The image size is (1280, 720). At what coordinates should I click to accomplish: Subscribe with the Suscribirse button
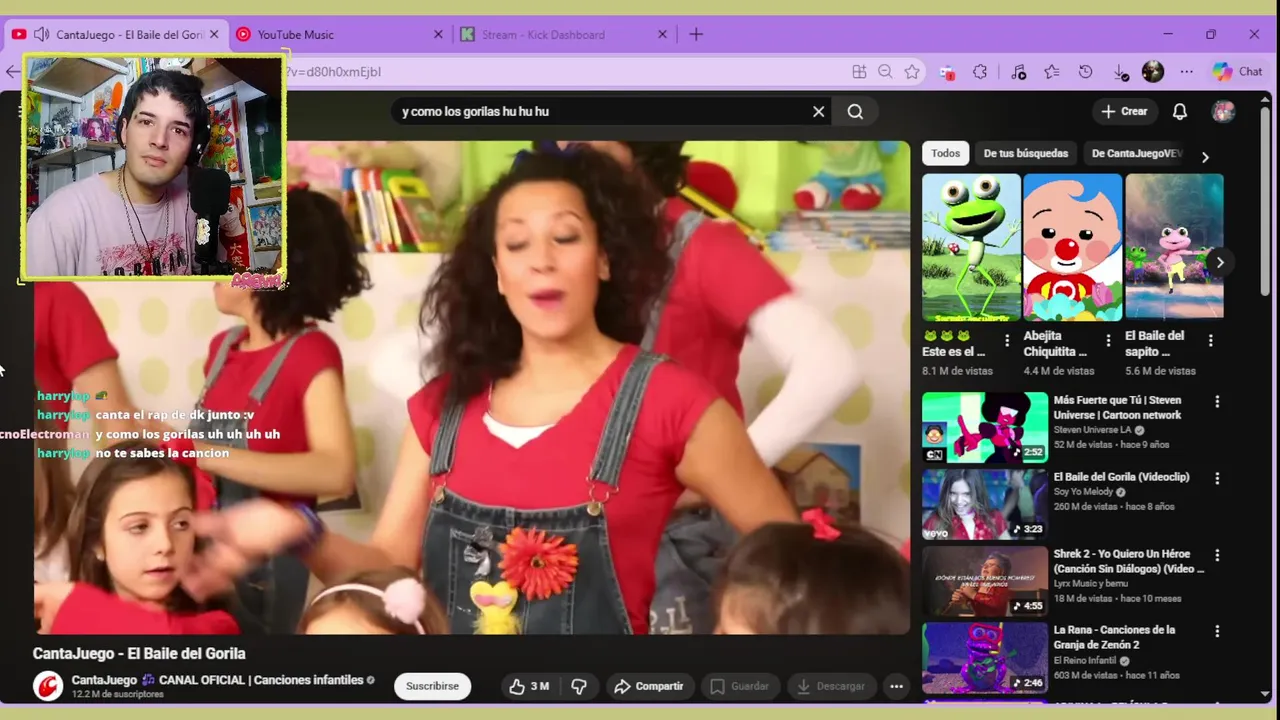[x=433, y=686]
